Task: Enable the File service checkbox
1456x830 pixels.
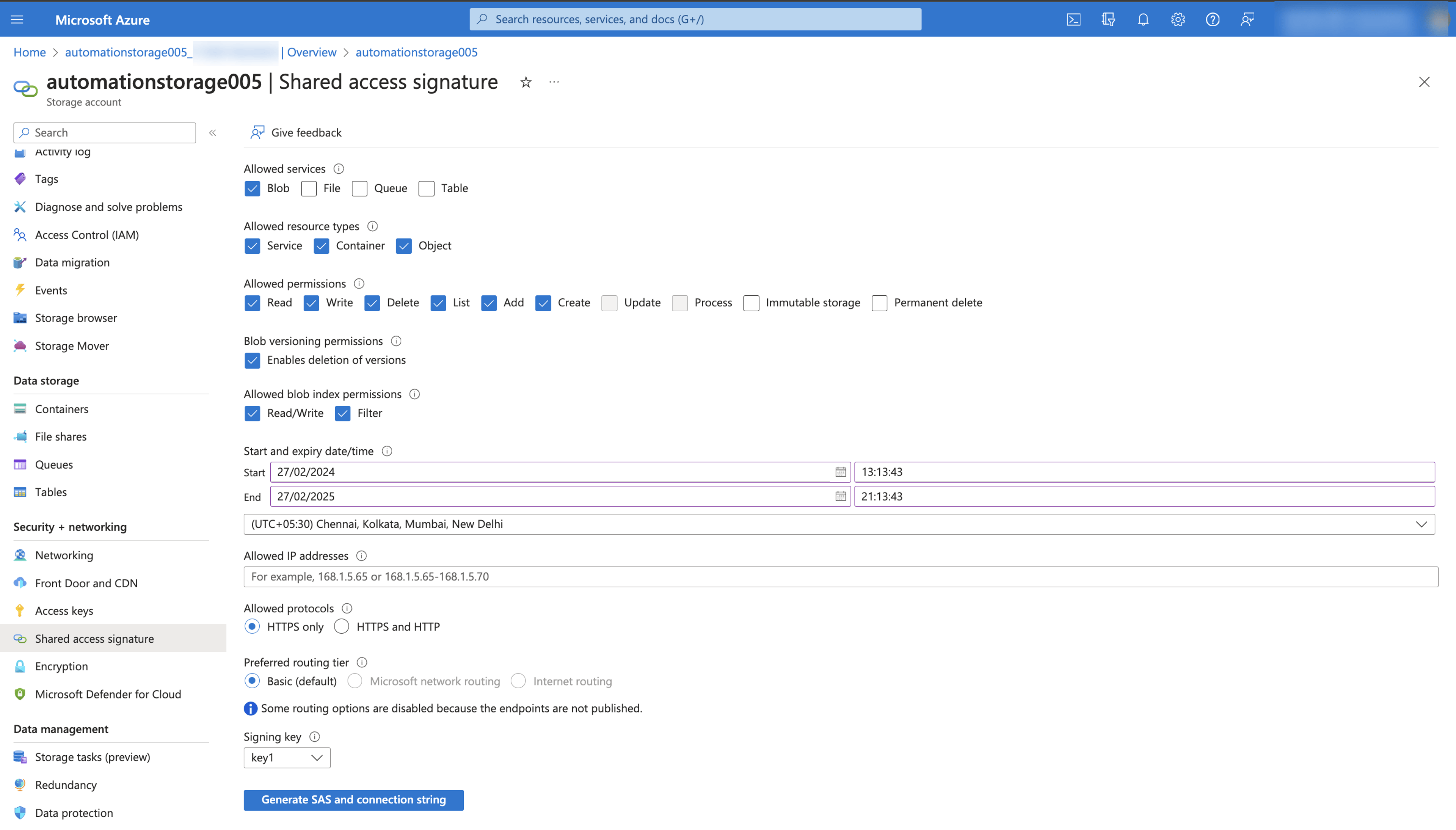Action: [x=309, y=189]
